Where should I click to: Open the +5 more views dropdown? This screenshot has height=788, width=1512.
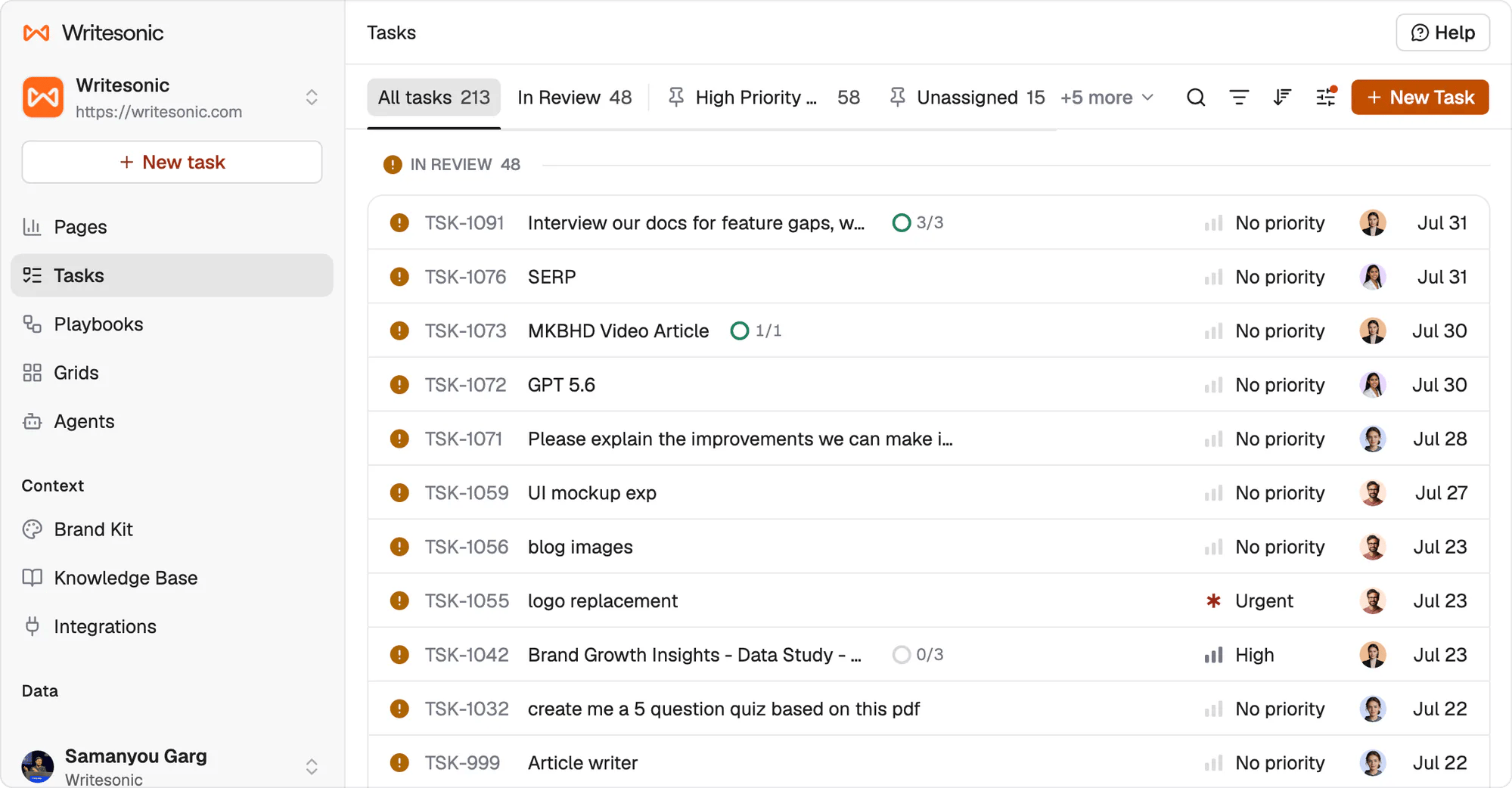(1107, 98)
